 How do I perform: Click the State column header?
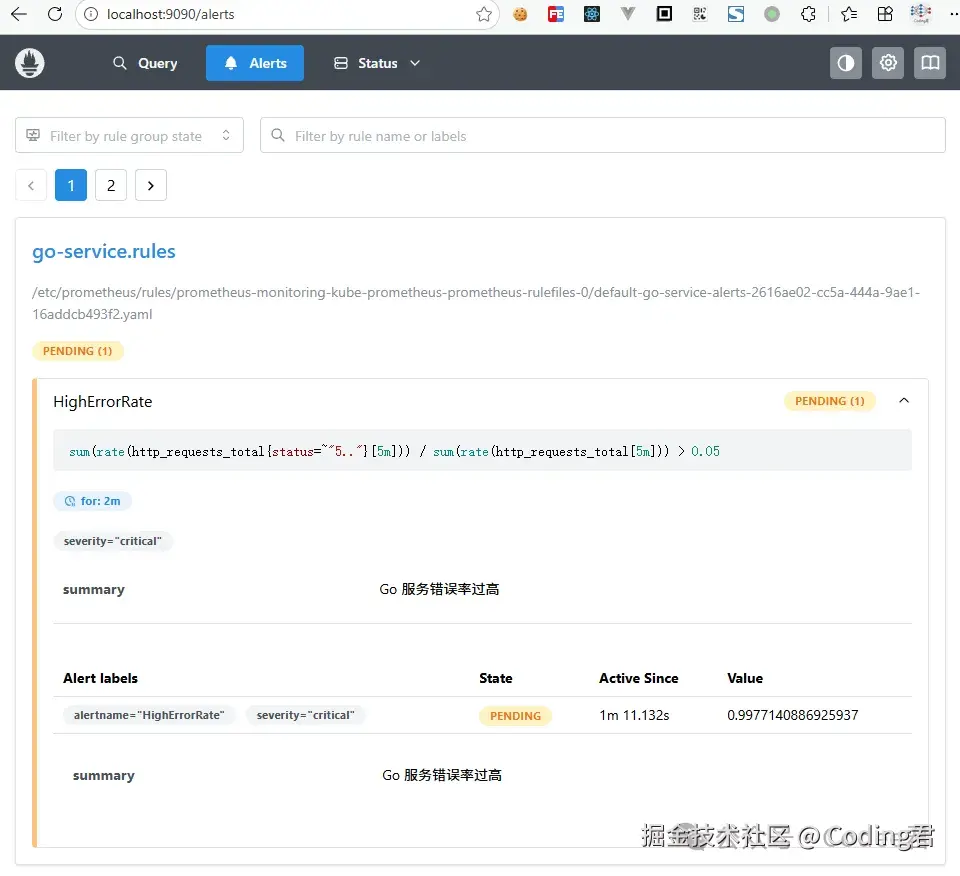coord(496,678)
